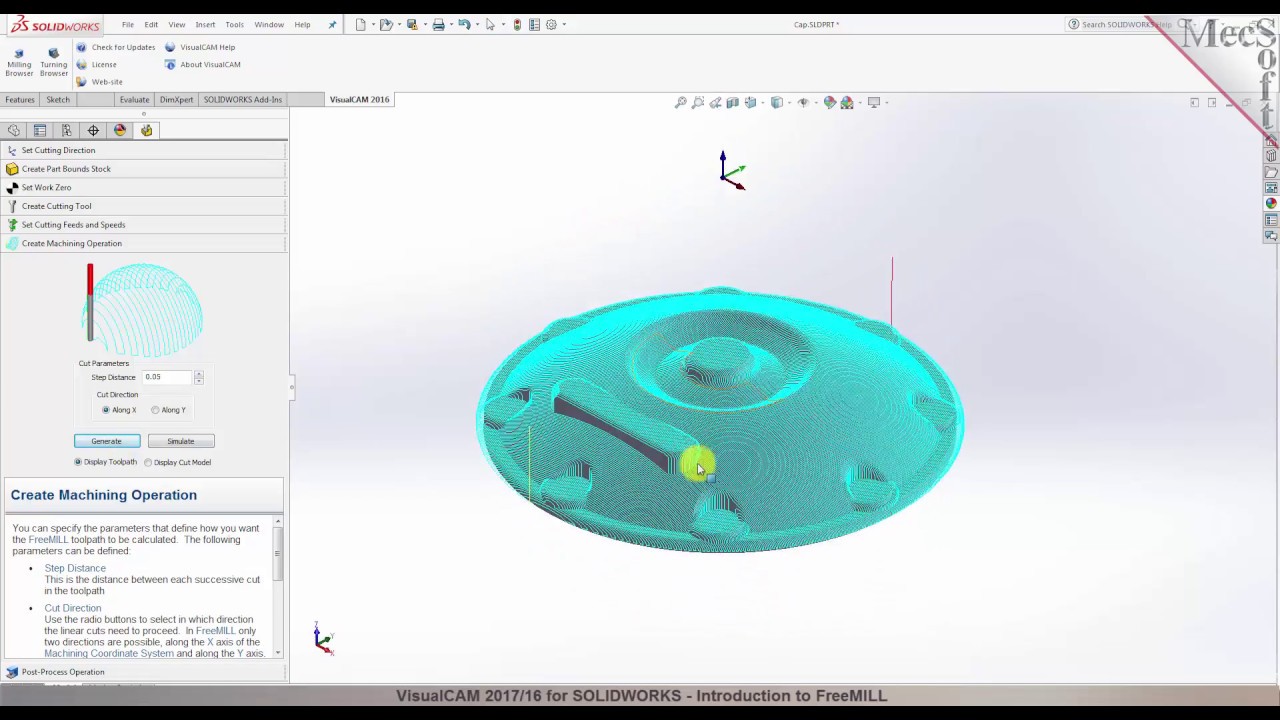
Task: Open the Turning Browser
Action: coord(54,62)
